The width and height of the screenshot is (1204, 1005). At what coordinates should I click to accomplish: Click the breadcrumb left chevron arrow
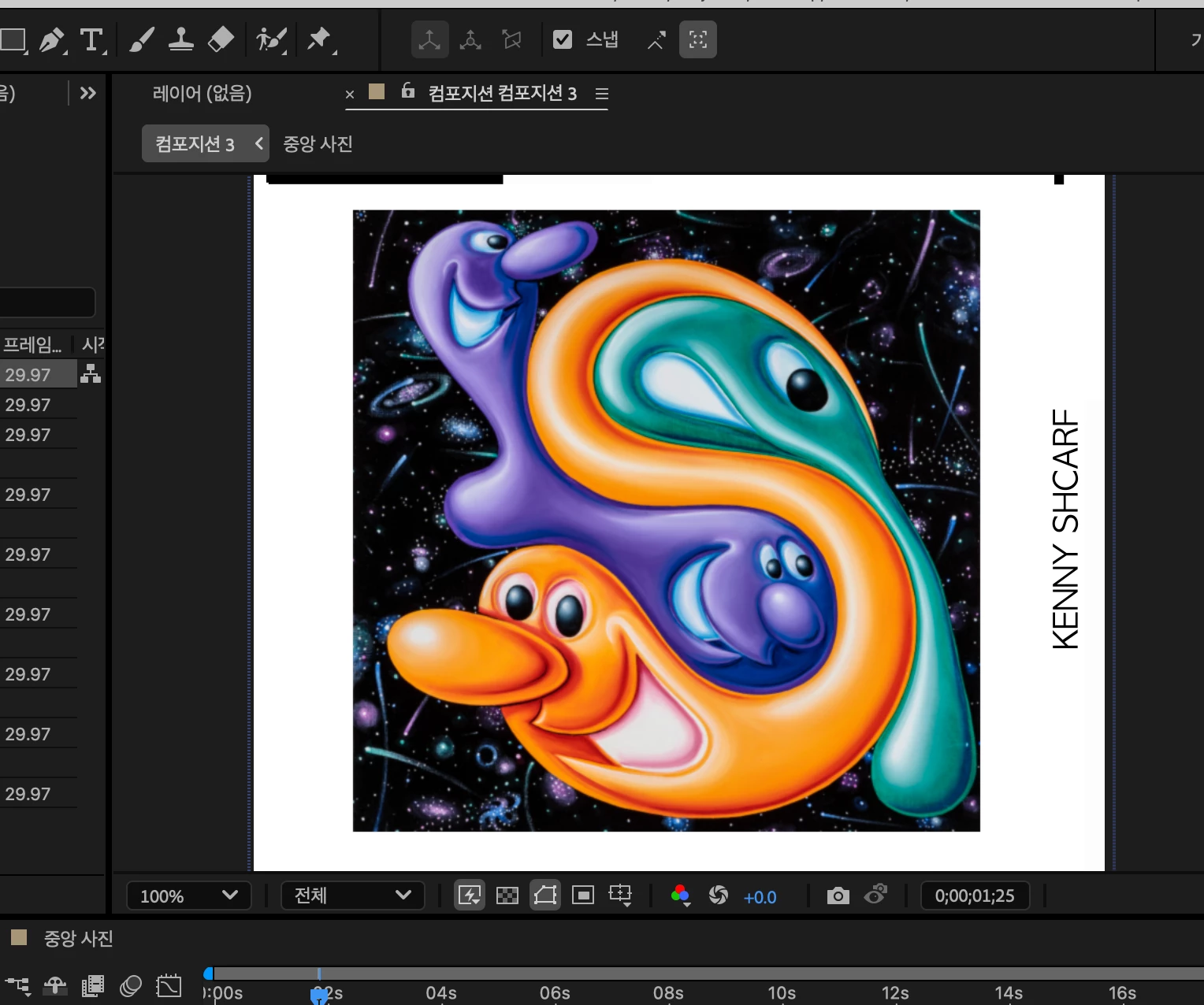coord(258,143)
